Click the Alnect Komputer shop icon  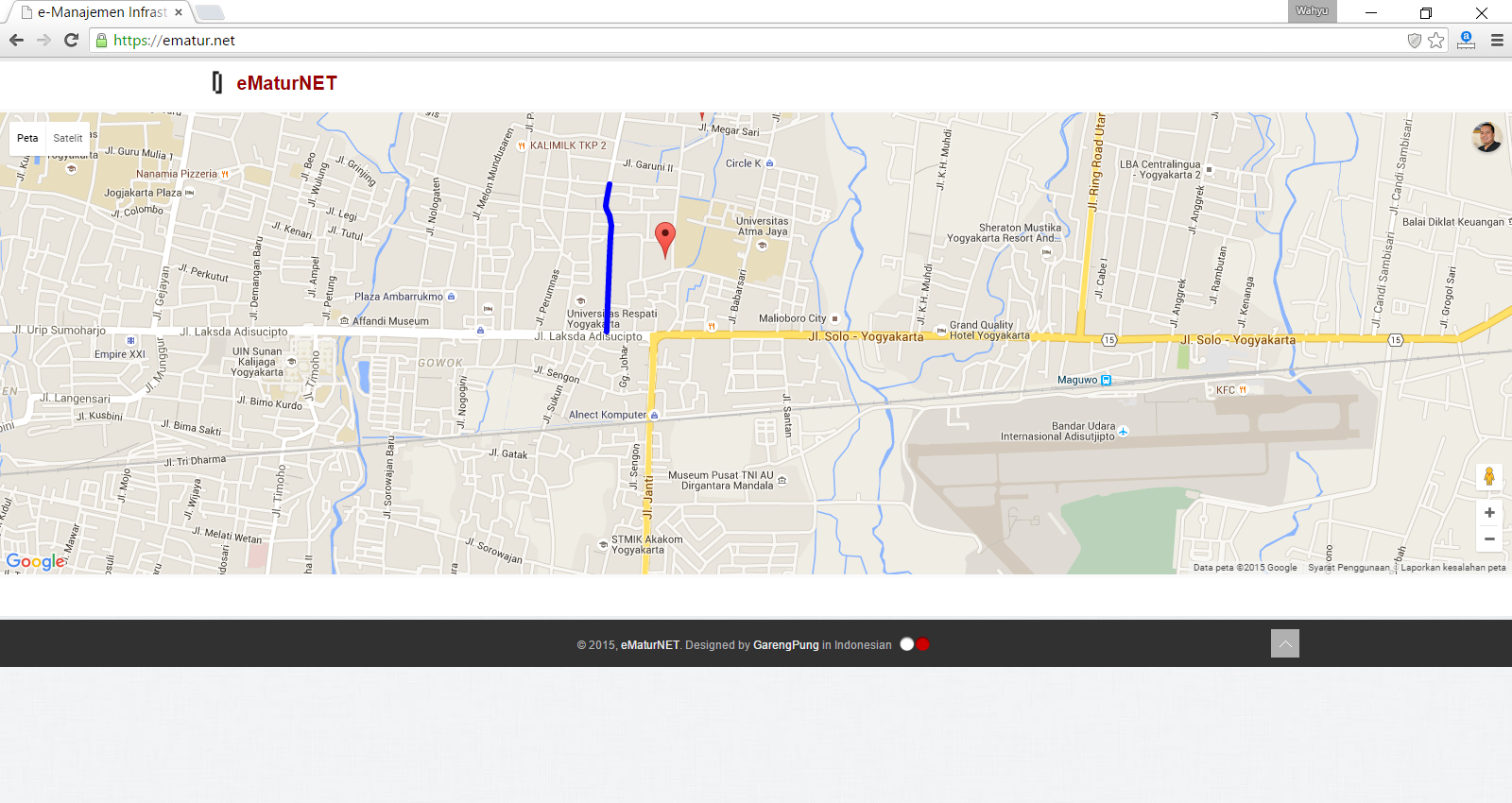coord(654,415)
